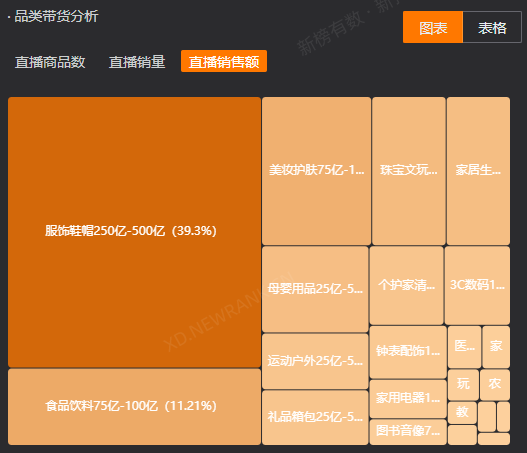This screenshot has width=527, height=453.
Task: Switch to the 表格 table view
Action: 492,27
